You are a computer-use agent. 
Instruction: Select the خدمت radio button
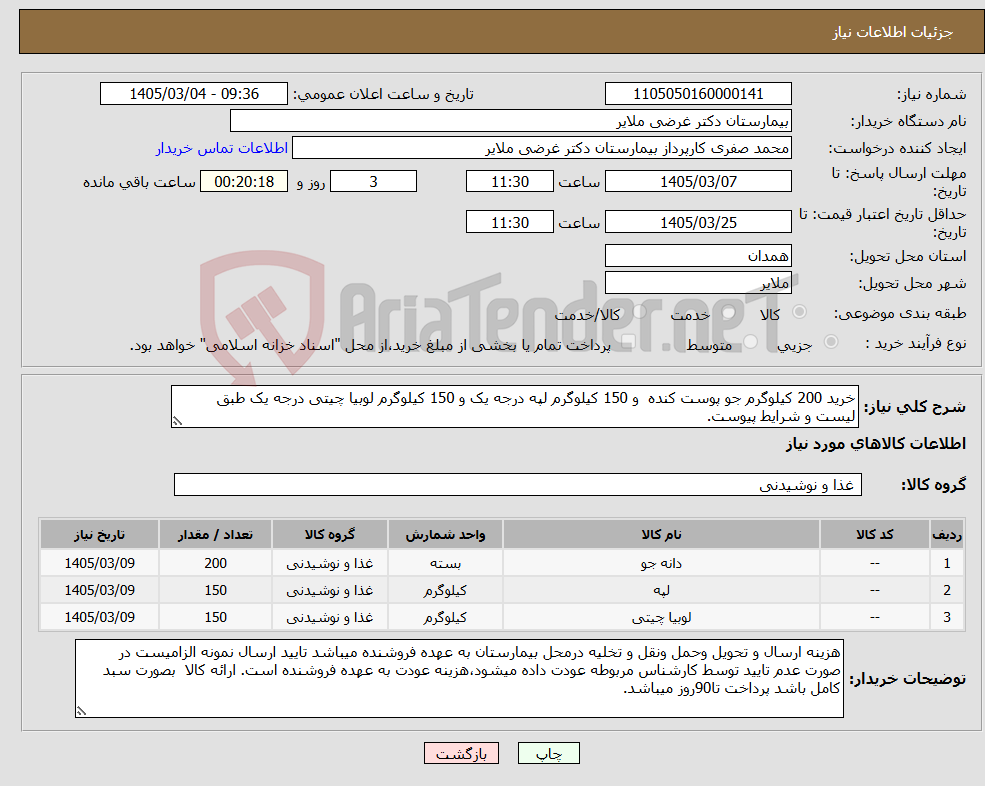[729, 312]
